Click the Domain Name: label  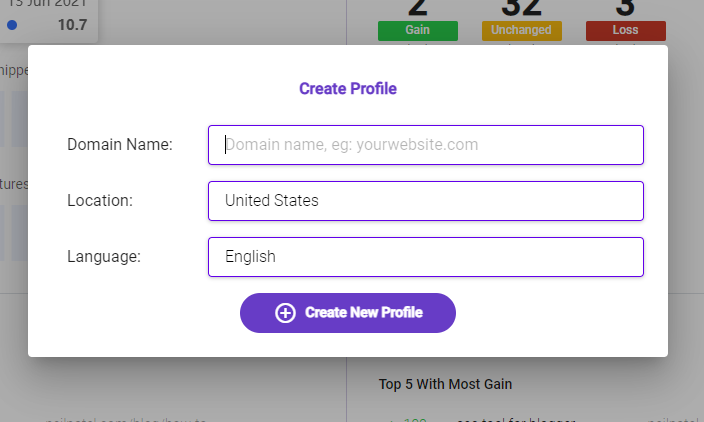point(120,145)
